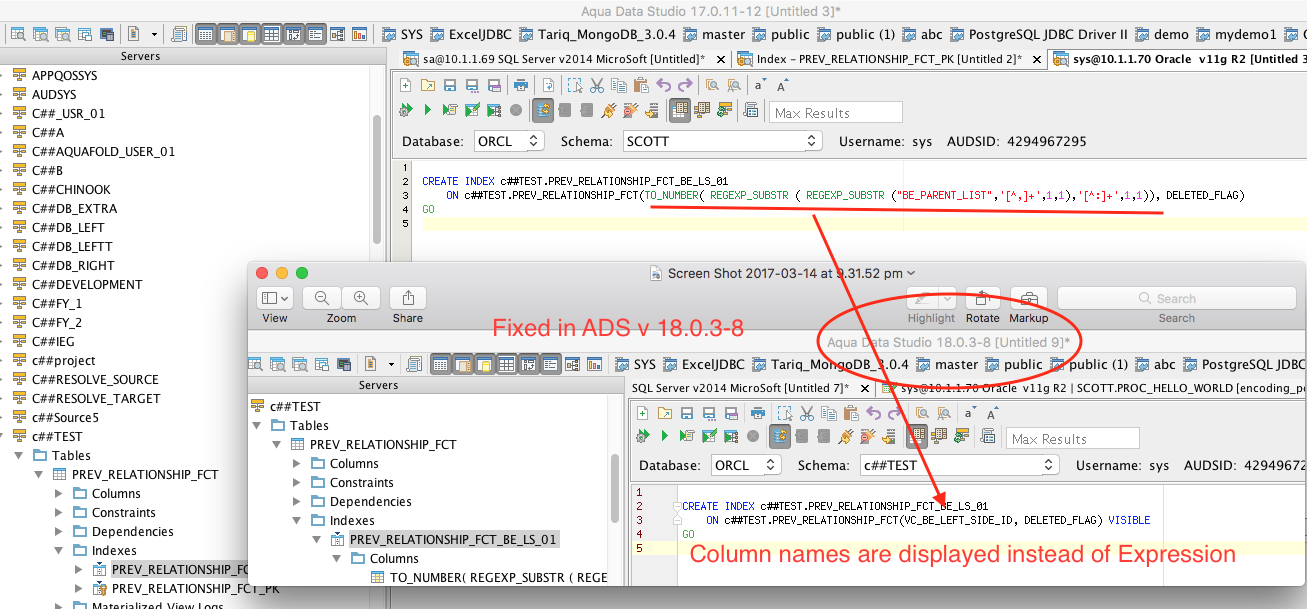Screen dimensions: 1307x609
Task: Select sys@10.1.1.70 Oracle v11g R2 tab
Action: [1178, 59]
